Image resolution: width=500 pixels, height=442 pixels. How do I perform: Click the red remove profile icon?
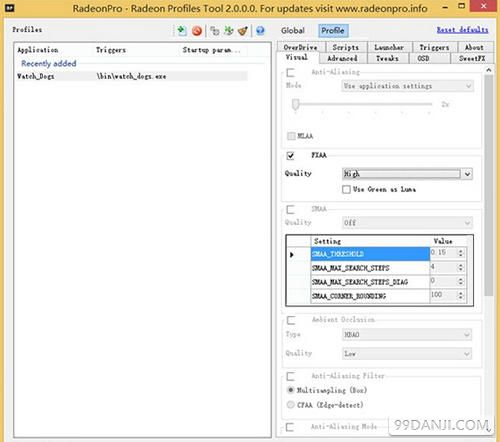pyautogui.click(x=197, y=31)
